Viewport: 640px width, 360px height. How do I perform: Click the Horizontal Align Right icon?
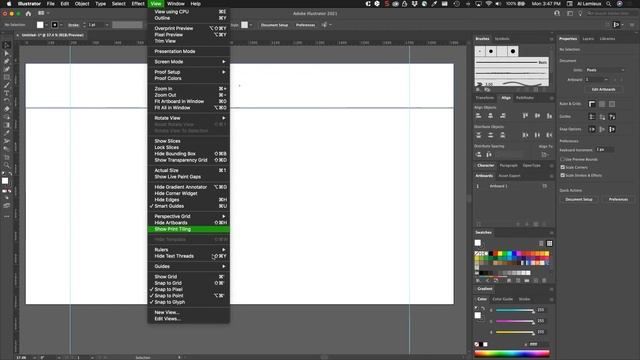pos(503,116)
